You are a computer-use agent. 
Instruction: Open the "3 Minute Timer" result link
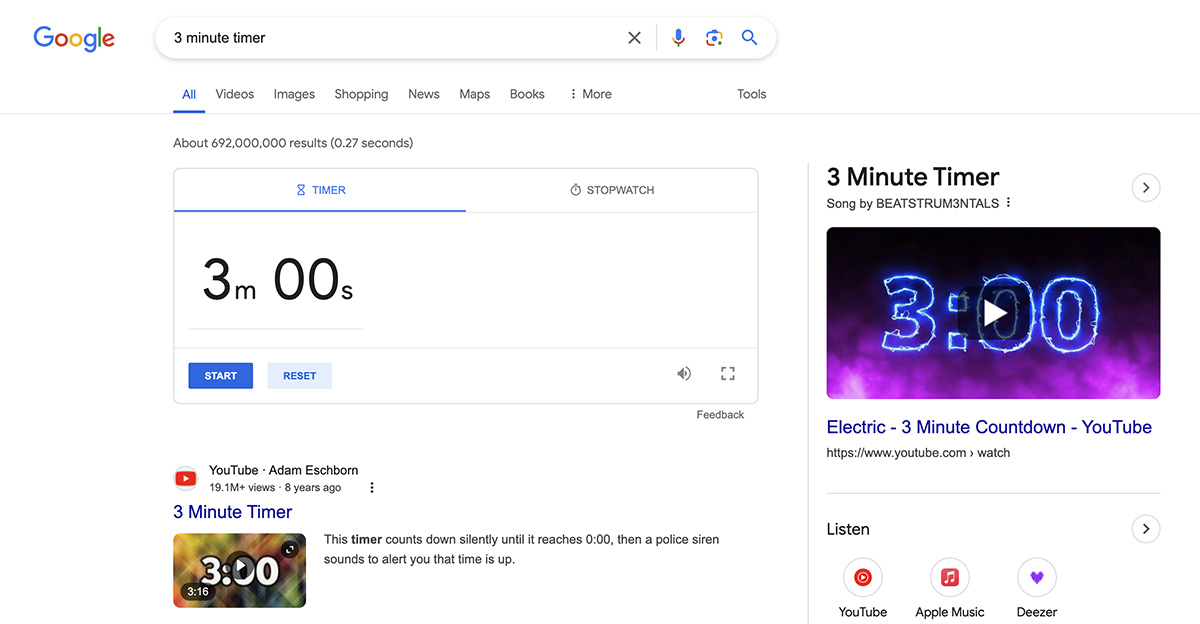[233, 512]
